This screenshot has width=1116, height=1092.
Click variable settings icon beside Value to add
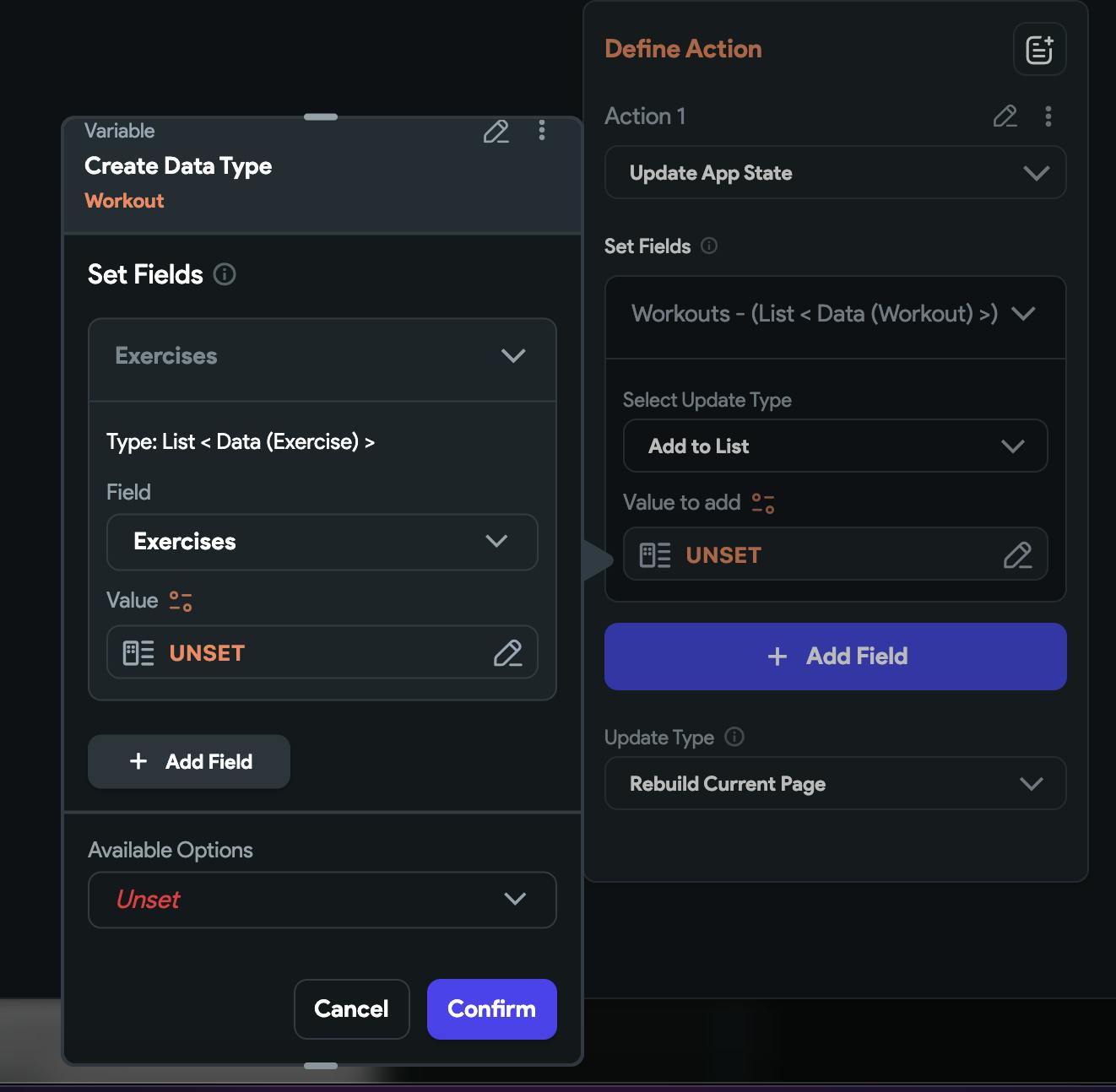pos(763,503)
